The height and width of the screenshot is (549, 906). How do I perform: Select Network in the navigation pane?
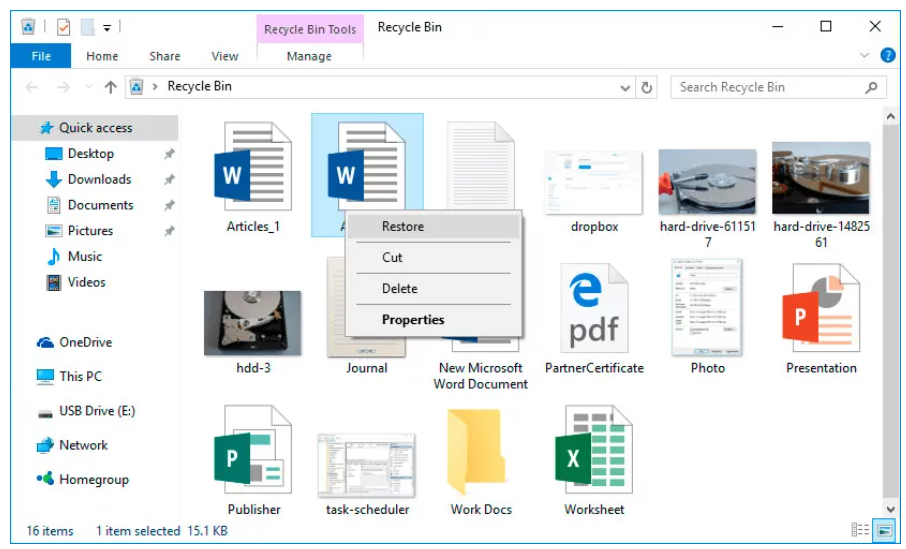(83, 445)
